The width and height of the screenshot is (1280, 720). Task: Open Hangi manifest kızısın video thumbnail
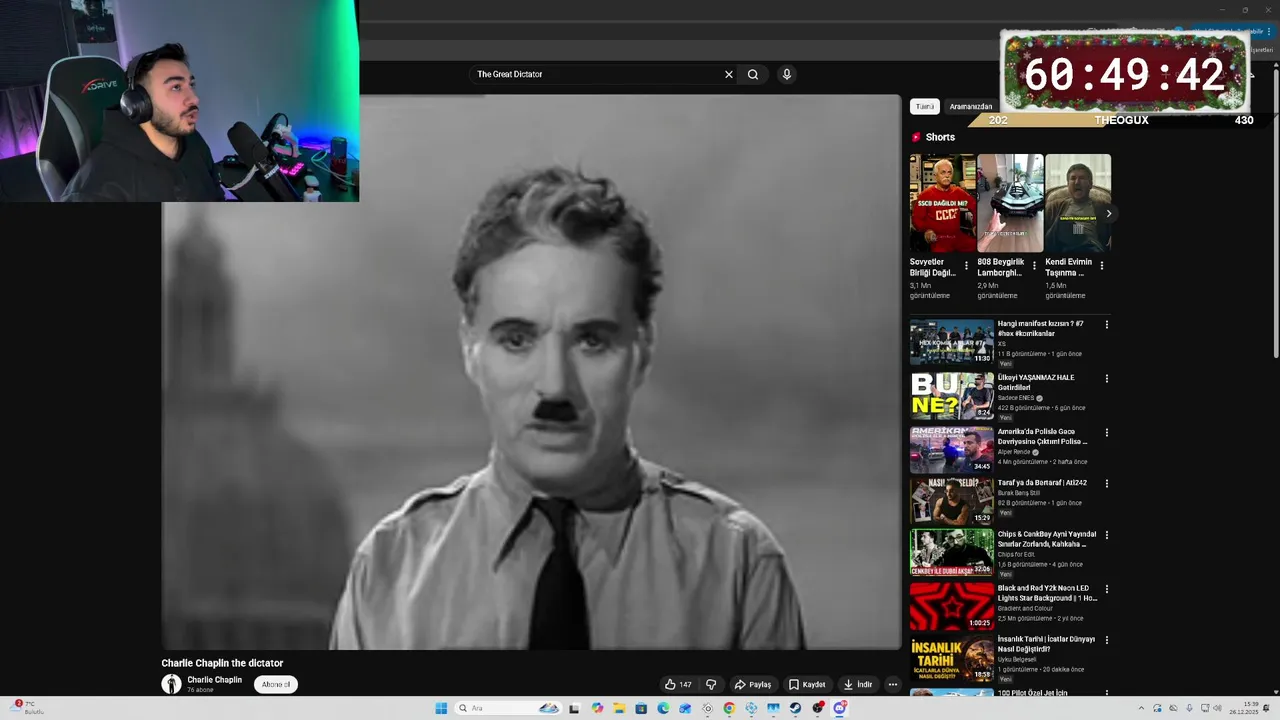pos(951,342)
